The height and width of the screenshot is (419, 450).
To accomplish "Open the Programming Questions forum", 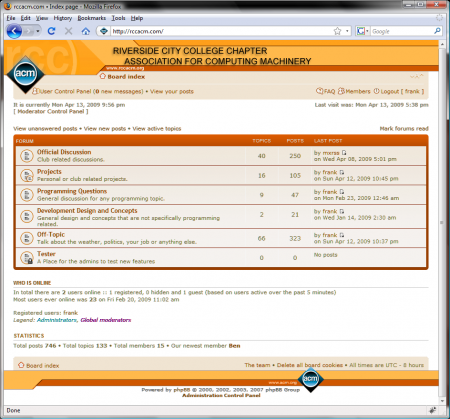I will 72,191.
